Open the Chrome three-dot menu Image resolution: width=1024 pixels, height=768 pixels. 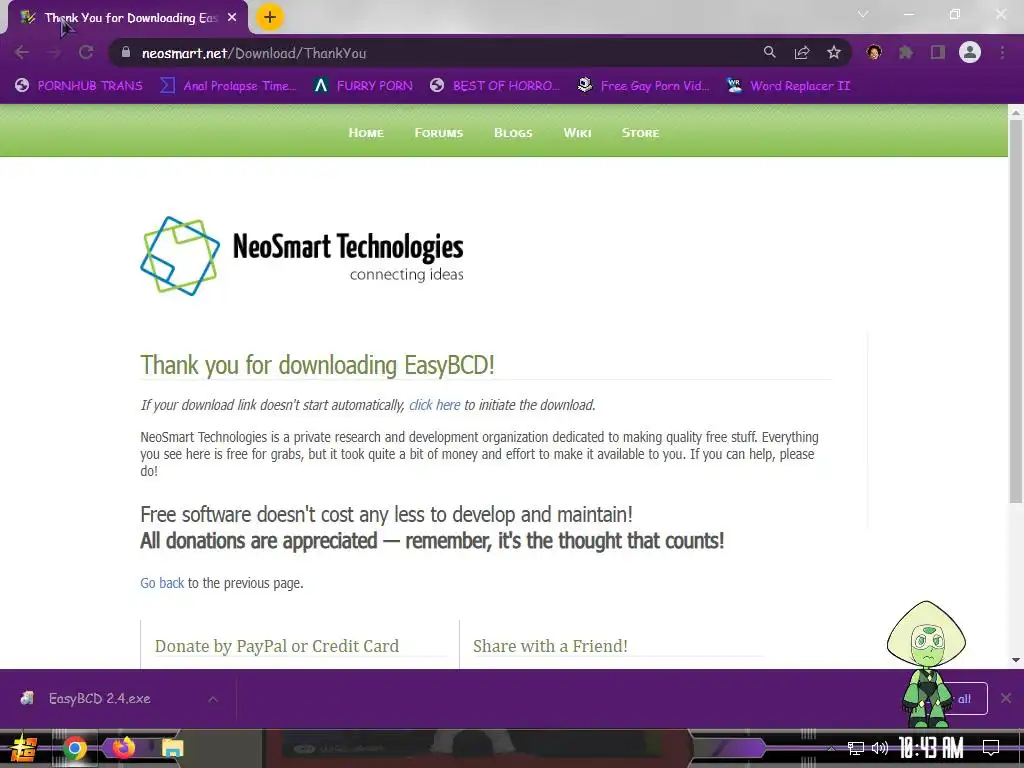[1002, 53]
